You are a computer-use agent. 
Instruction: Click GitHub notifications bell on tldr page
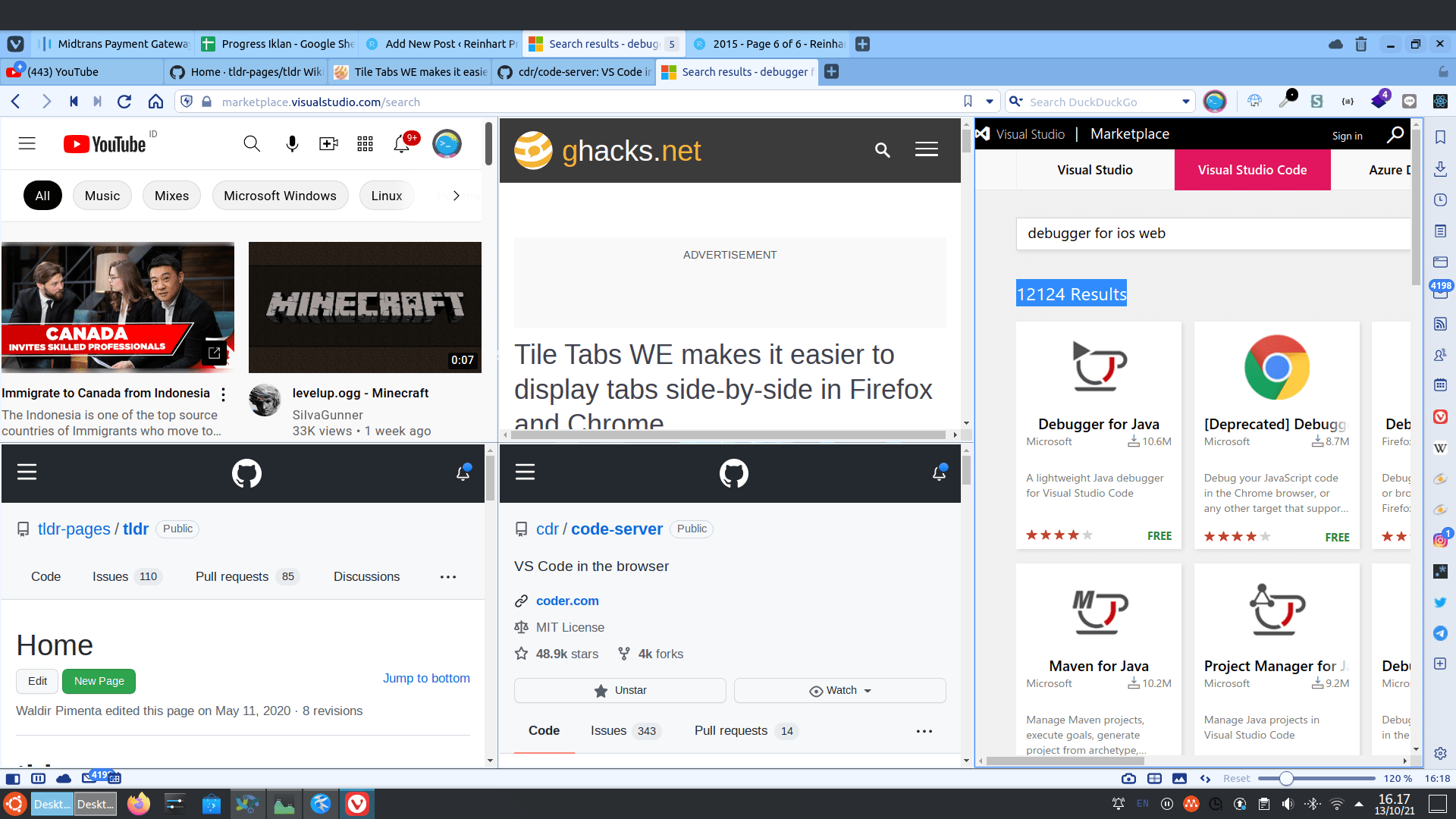pos(463,473)
